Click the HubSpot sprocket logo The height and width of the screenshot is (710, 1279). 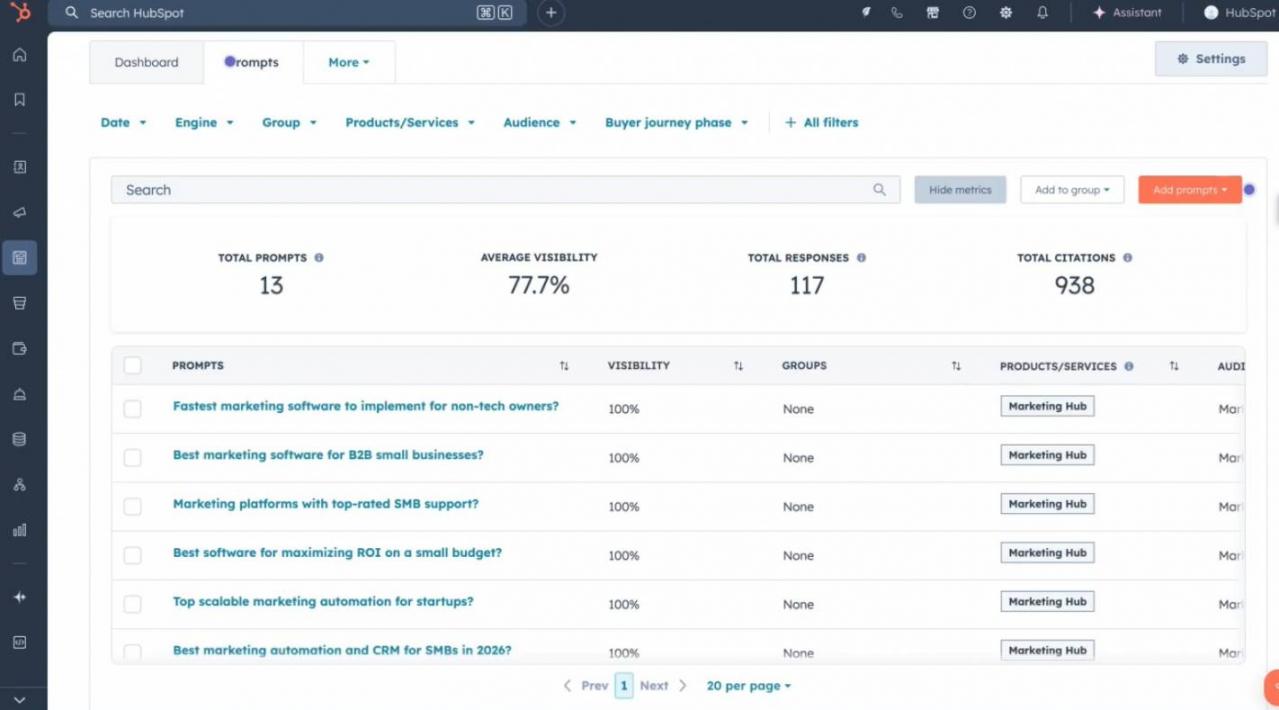(19, 12)
